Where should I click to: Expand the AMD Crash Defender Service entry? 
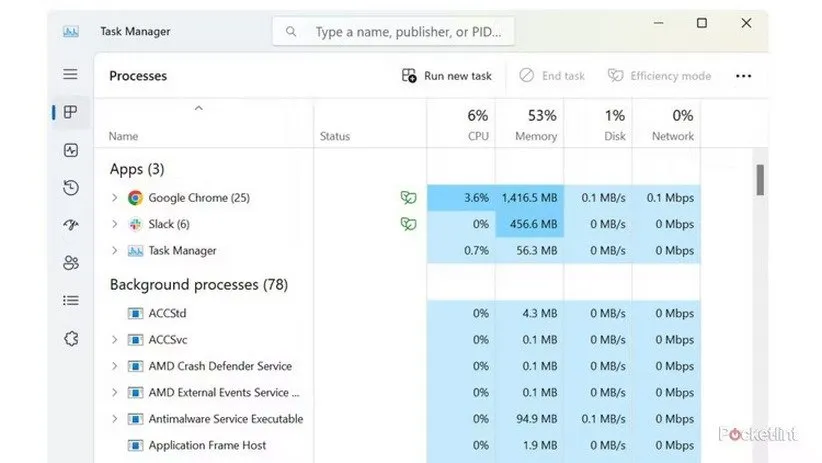coord(115,366)
